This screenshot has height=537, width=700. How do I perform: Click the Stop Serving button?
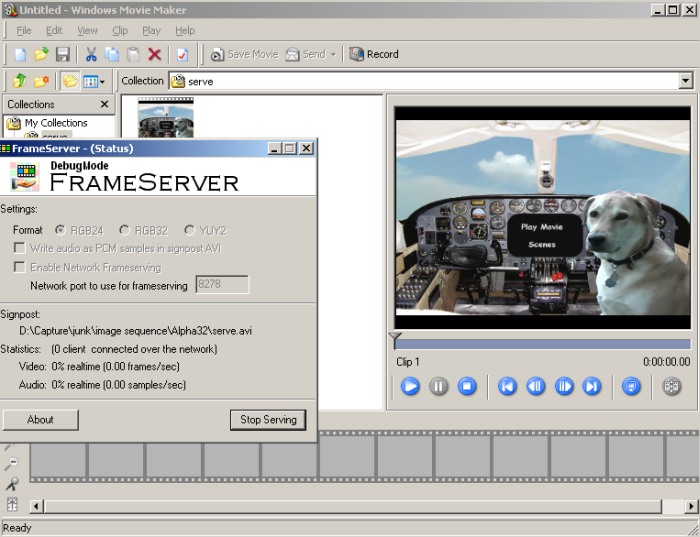(268, 420)
